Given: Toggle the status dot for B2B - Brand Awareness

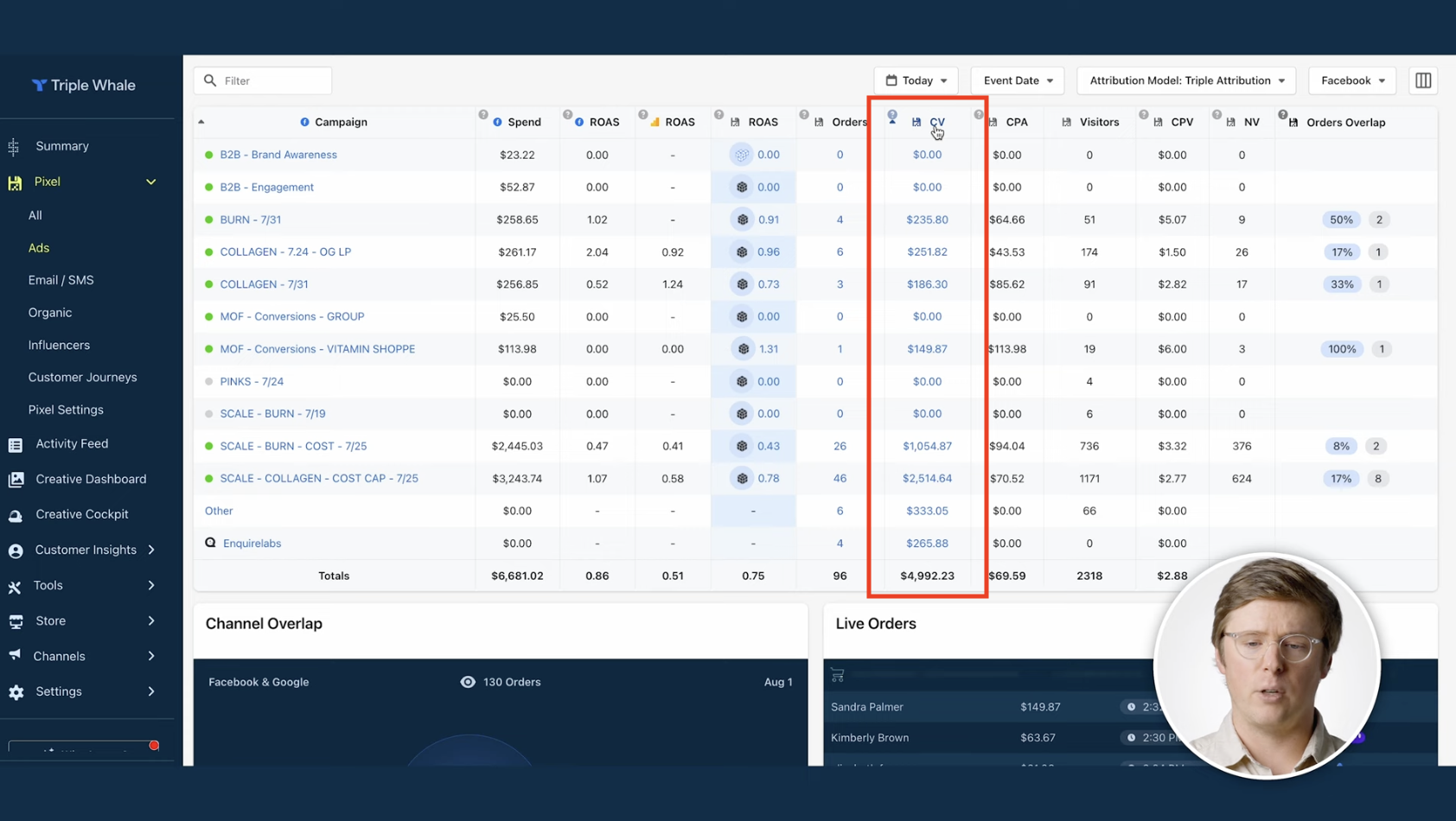Looking at the screenshot, I should pyautogui.click(x=208, y=155).
